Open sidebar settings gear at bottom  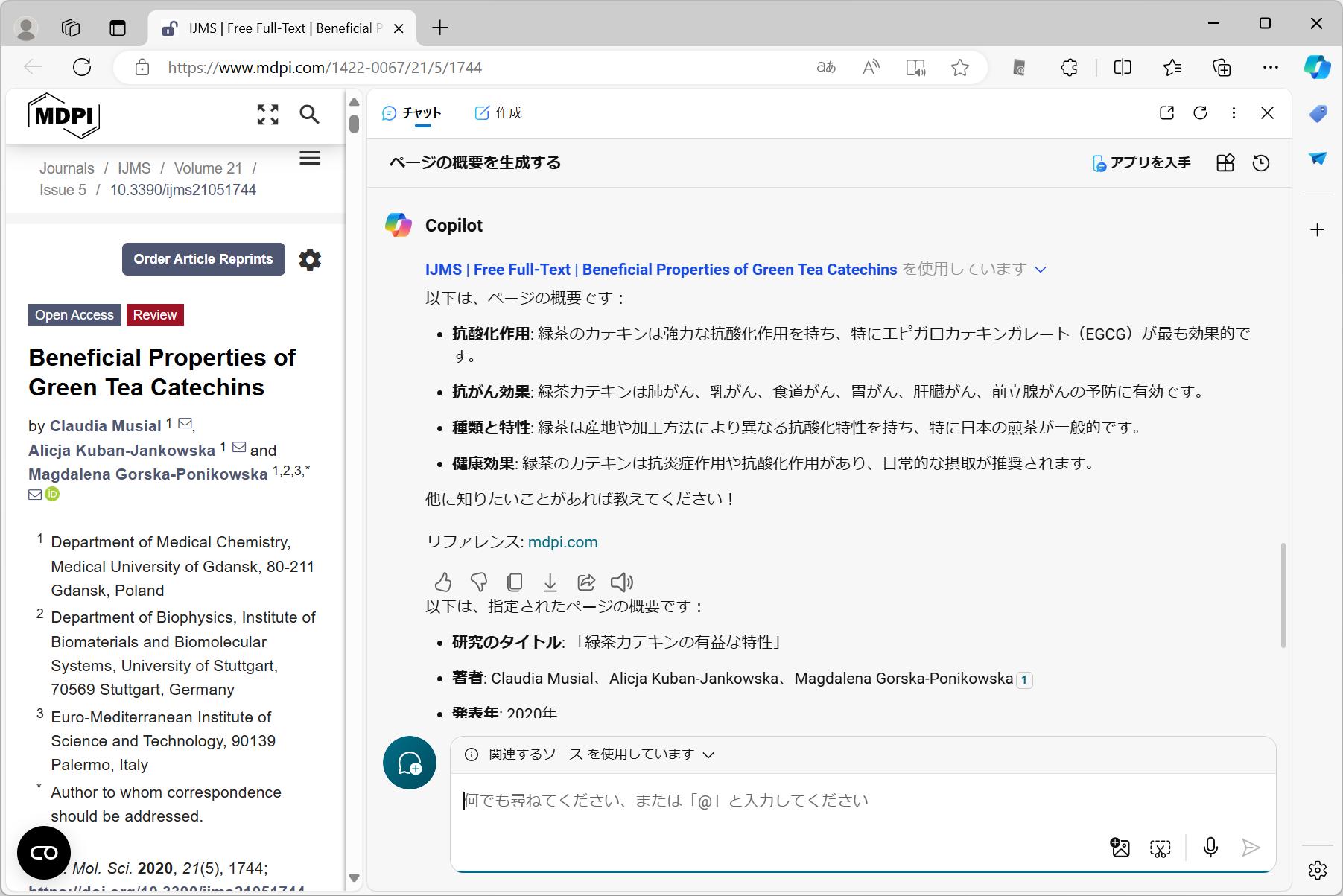[1318, 870]
